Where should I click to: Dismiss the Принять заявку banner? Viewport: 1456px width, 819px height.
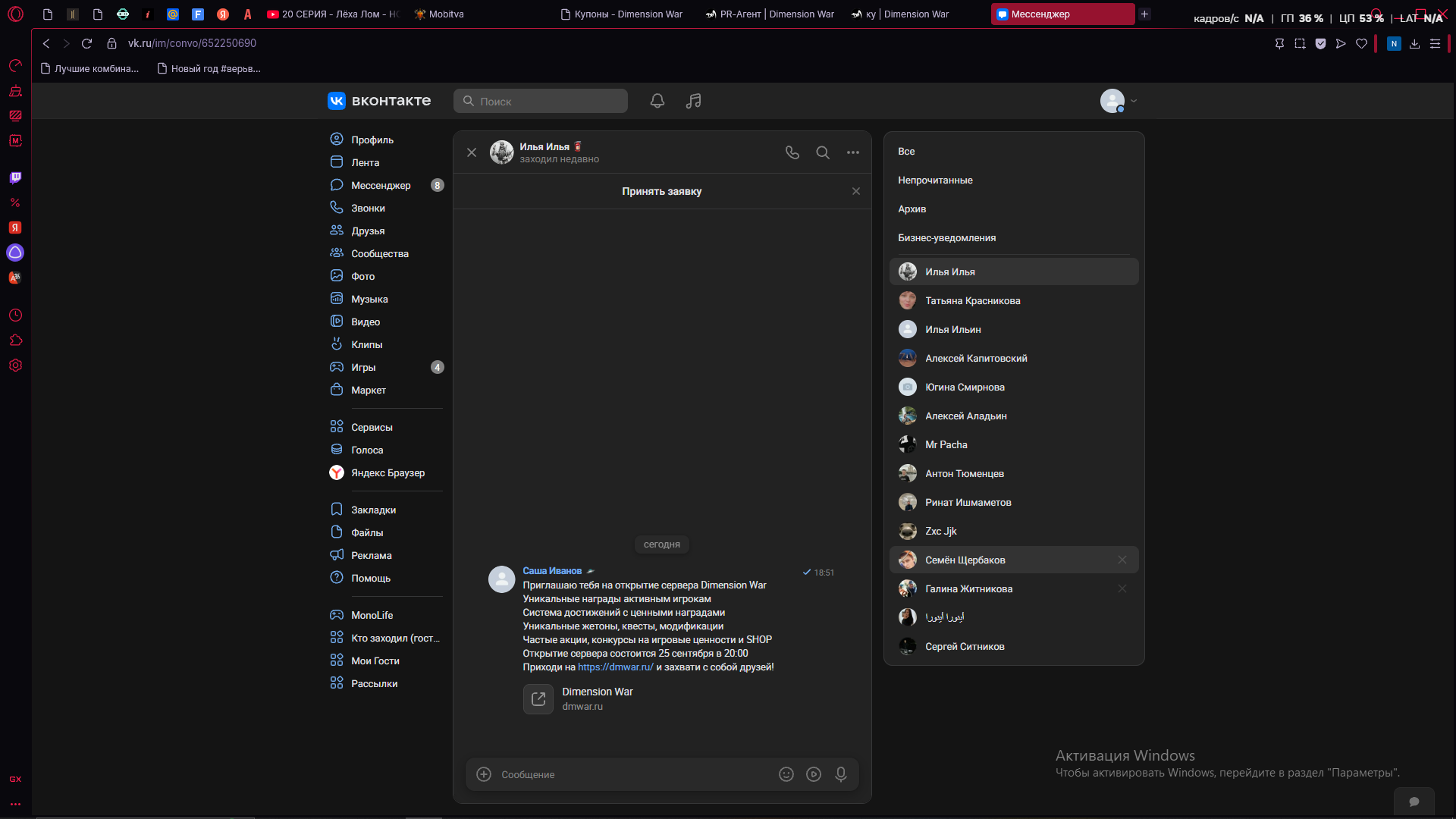coord(856,191)
